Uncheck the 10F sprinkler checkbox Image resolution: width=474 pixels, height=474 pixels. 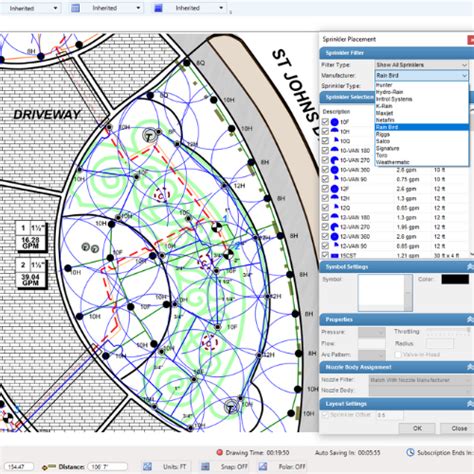click(325, 122)
